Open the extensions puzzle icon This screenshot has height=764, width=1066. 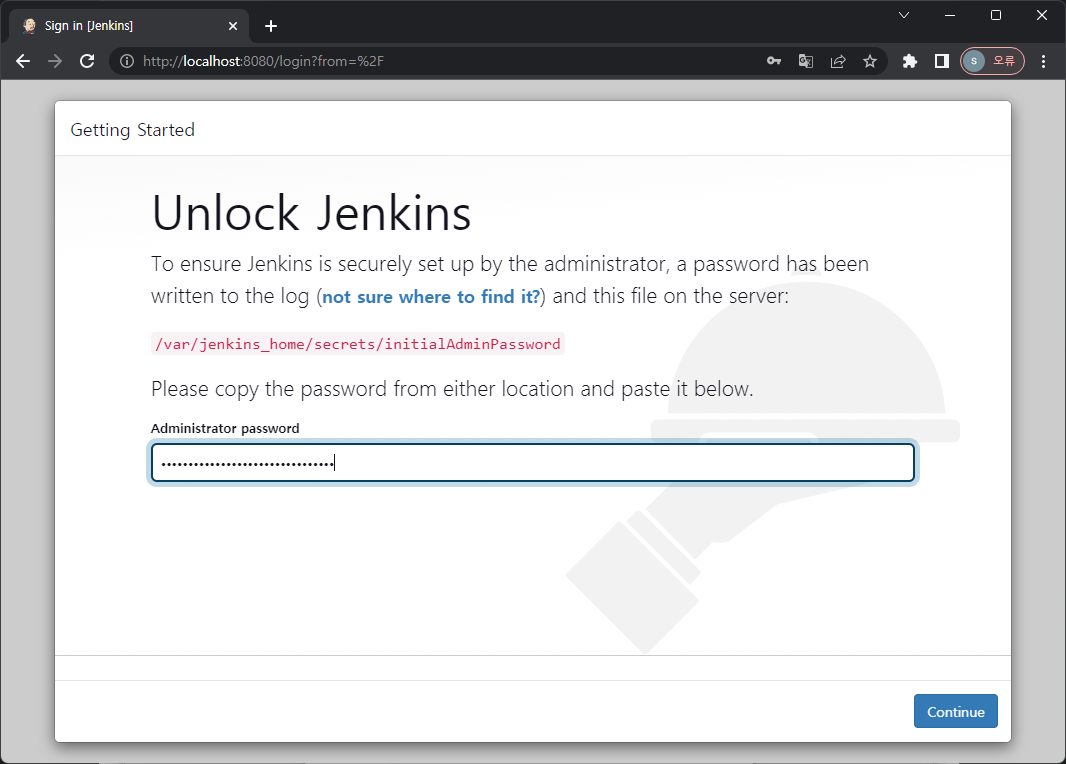[910, 61]
